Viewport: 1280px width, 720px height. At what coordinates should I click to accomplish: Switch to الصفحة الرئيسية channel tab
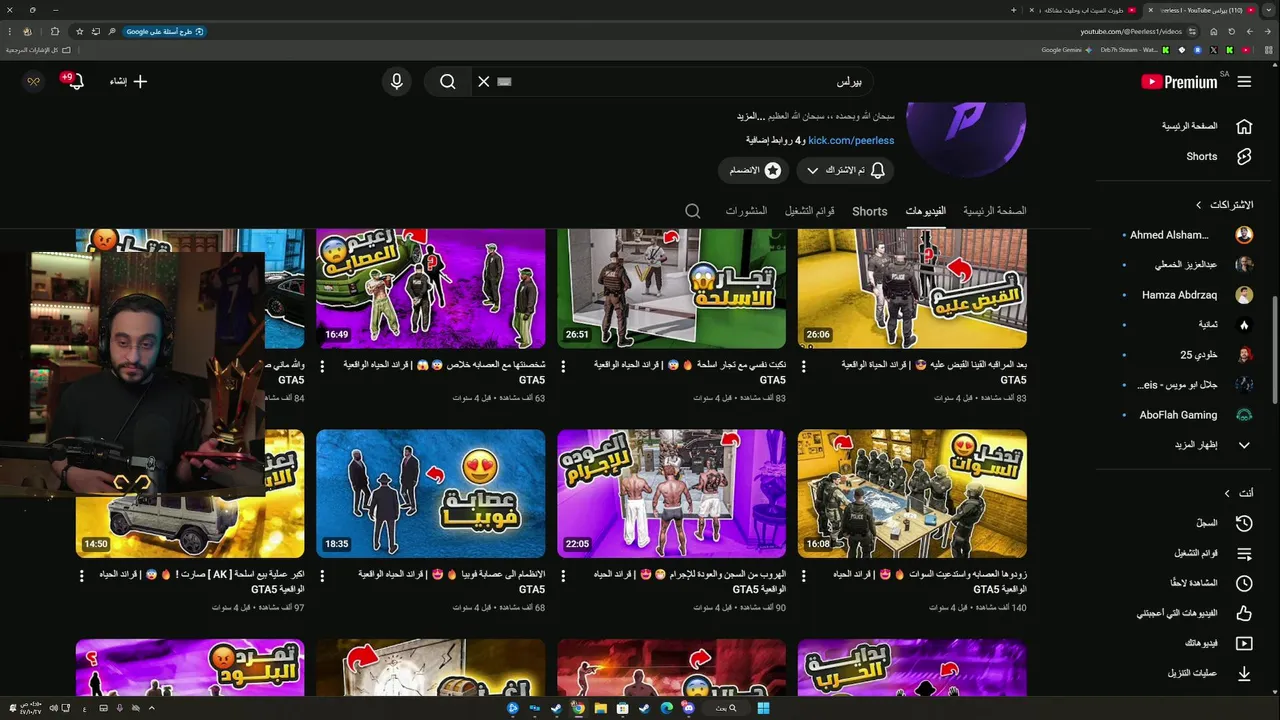pyautogui.click(x=994, y=211)
